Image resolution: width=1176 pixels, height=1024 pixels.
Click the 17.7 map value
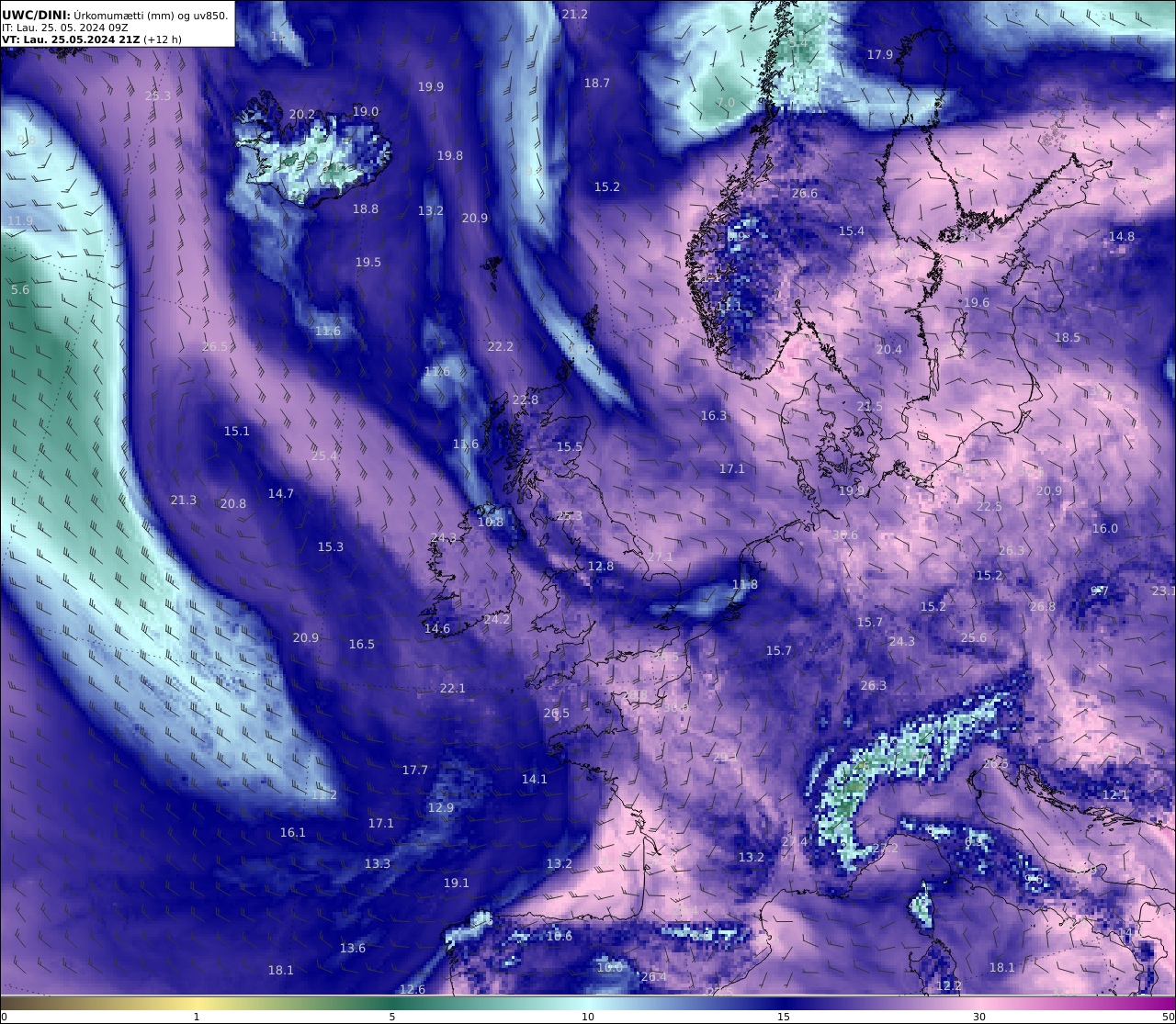[x=415, y=770]
